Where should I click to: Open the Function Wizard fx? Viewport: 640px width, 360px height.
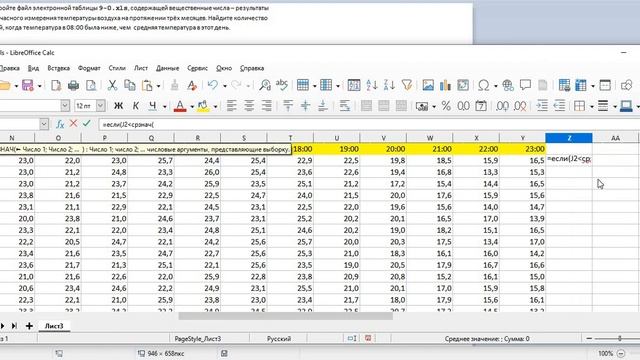point(60,124)
